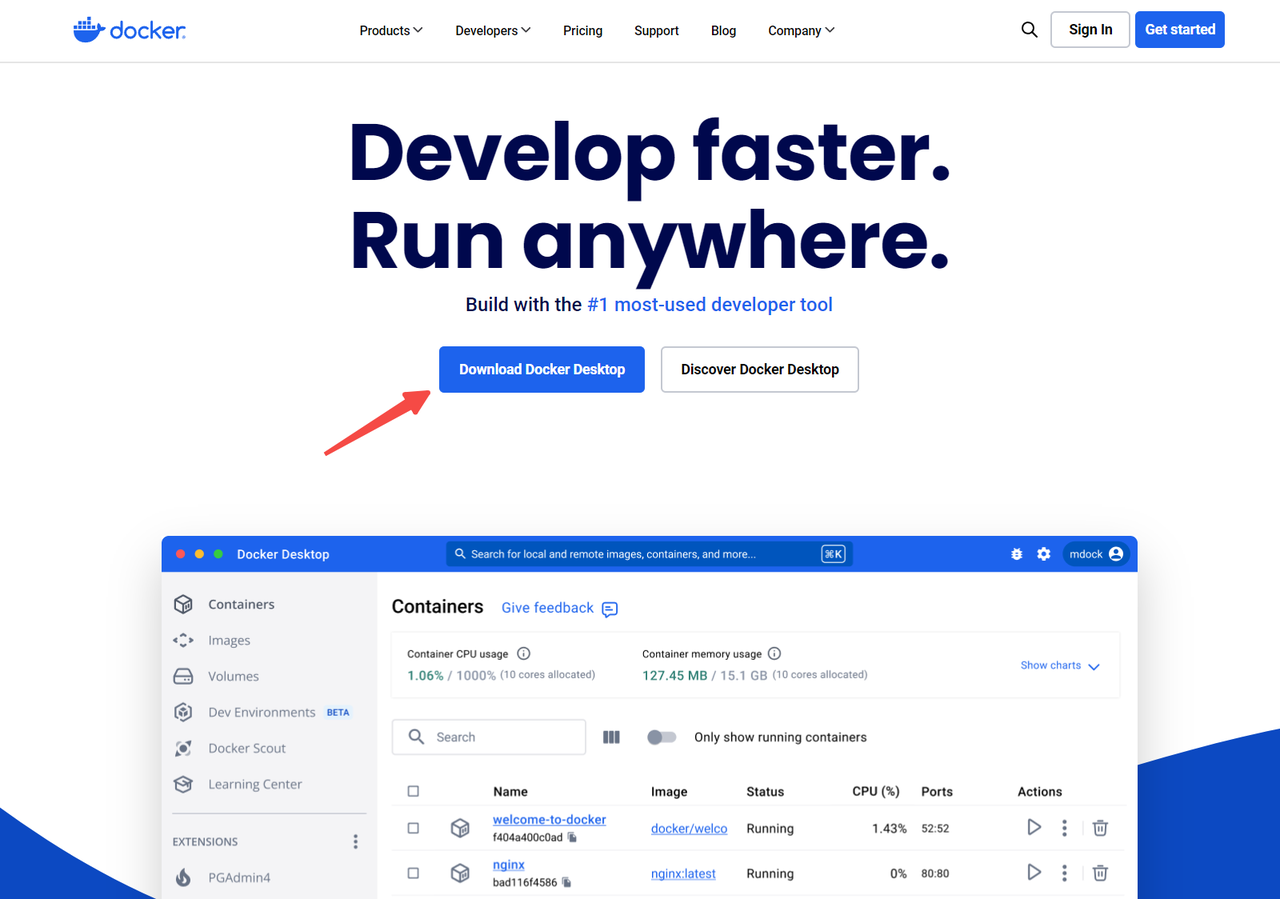Expand Show charts chevron

tap(1093, 666)
